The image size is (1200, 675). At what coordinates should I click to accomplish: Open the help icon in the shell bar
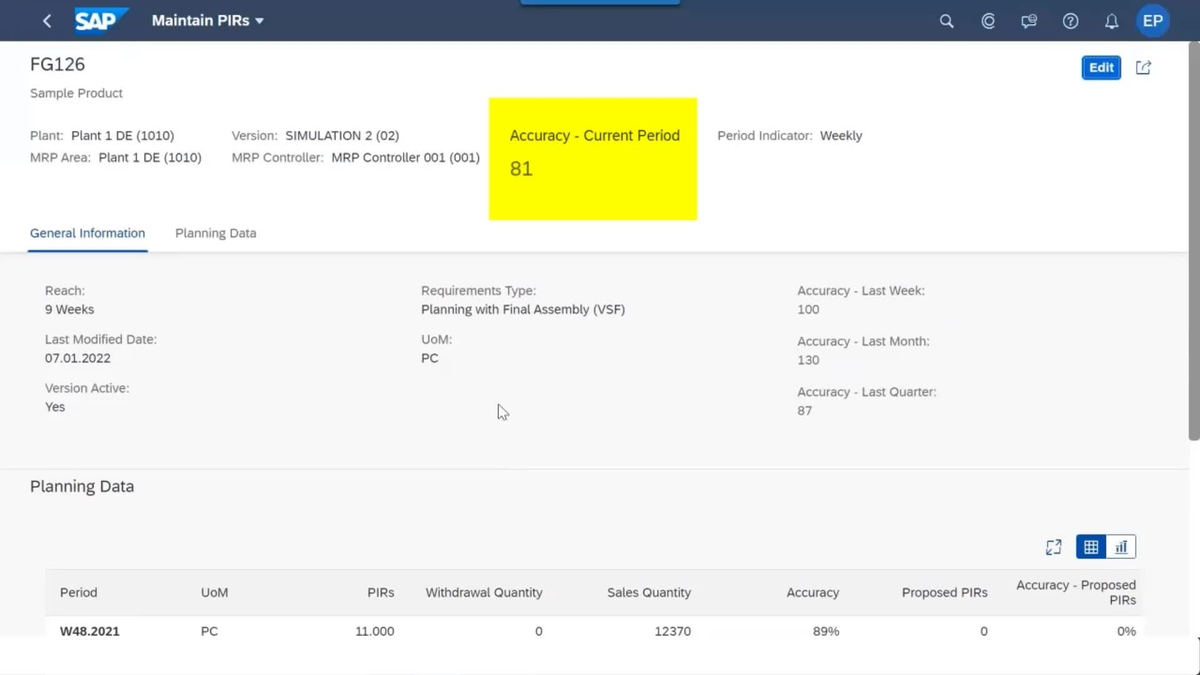pyautogui.click(x=1070, y=20)
